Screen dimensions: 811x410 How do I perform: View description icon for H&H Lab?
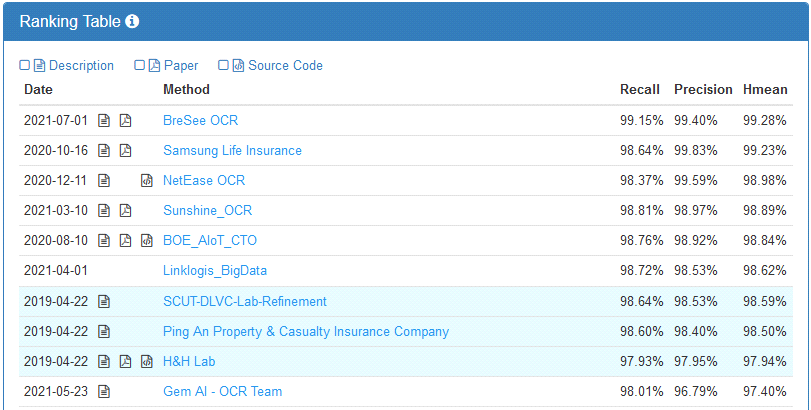coord(104,361)
